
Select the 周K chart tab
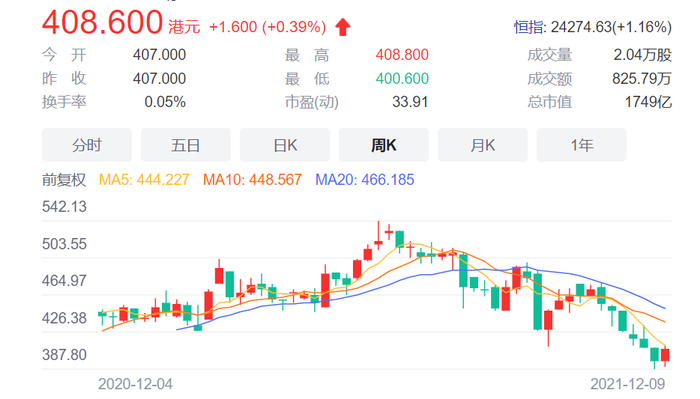pyautogui.click(x=383, y=145)
